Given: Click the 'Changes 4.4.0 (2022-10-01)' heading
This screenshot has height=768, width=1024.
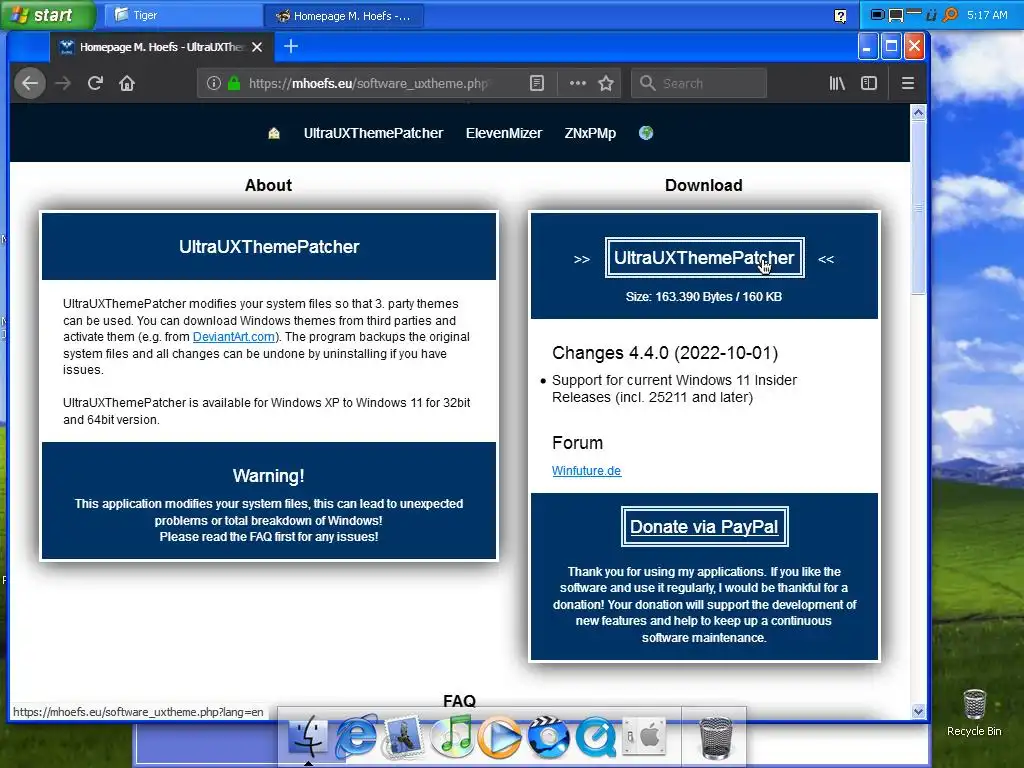Looking at the screenshot, I should (665, 353).
